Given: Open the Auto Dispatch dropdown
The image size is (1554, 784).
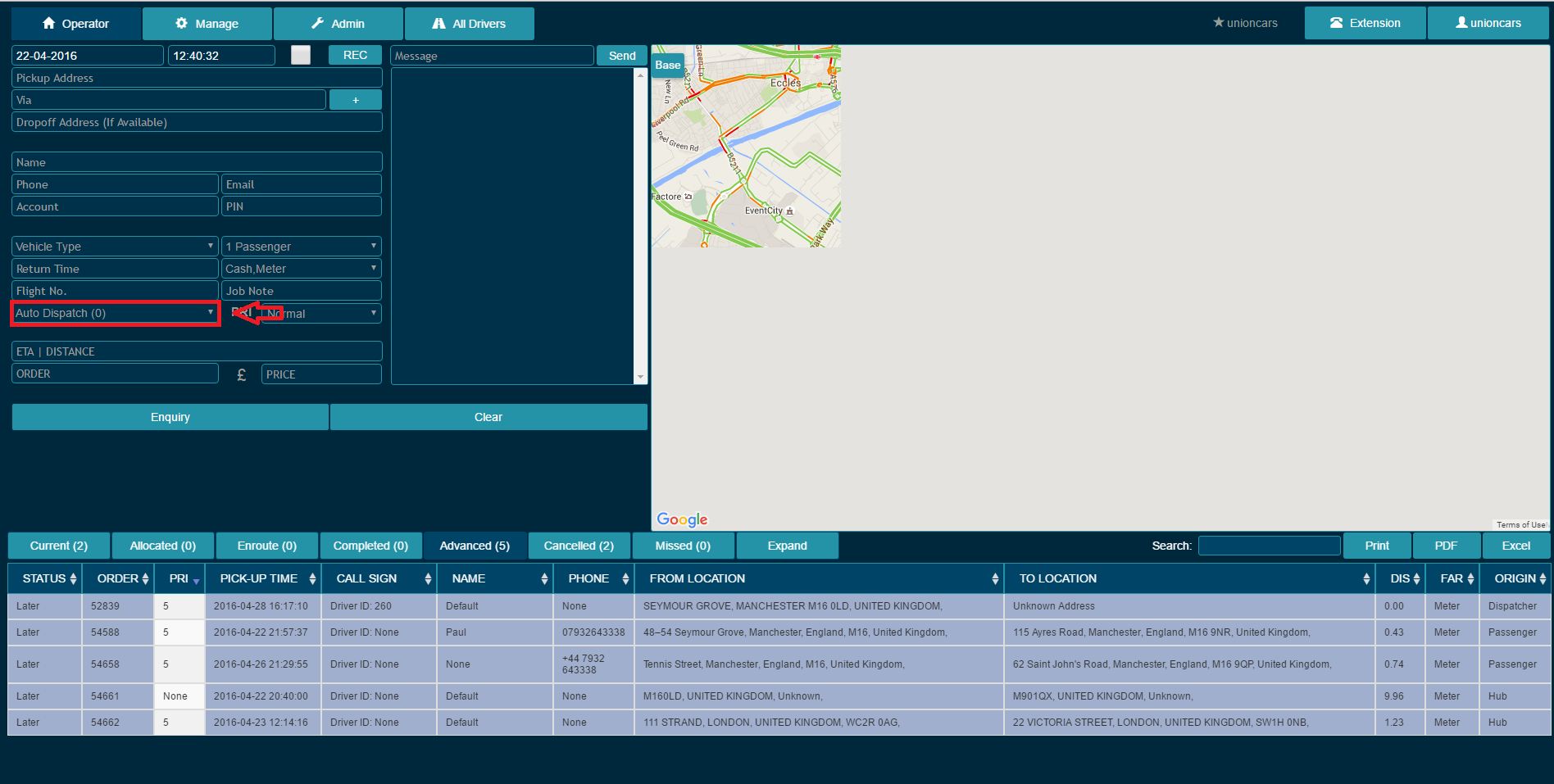Looking at the screenshot, I should point(115,313).
